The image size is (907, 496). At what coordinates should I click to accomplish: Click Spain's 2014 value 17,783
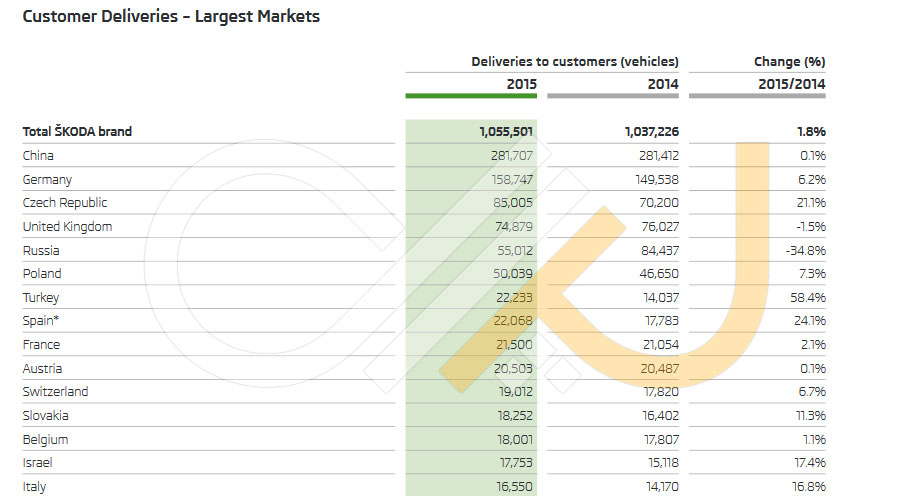pos(662,321)
